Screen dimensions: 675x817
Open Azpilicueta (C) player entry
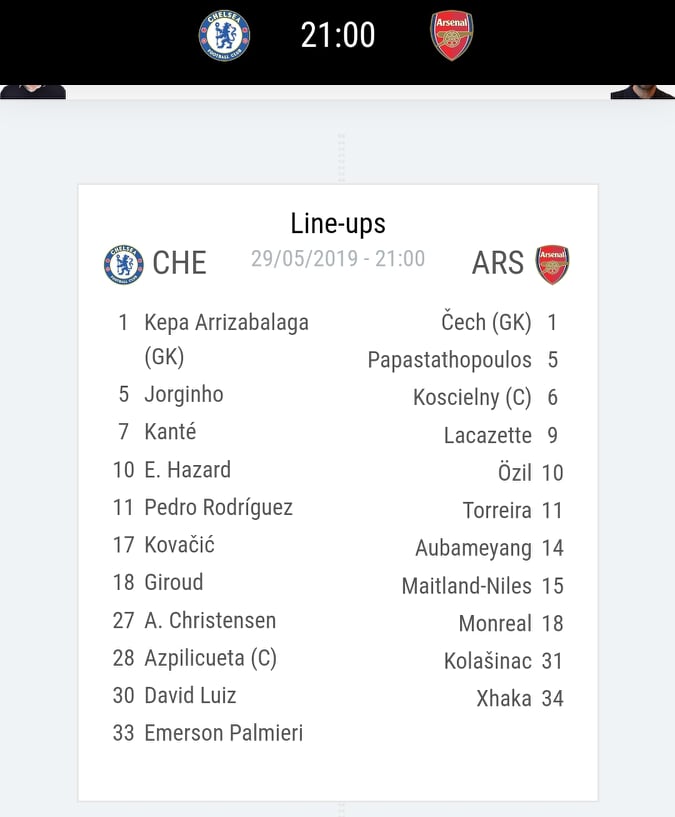coord(211,658)
